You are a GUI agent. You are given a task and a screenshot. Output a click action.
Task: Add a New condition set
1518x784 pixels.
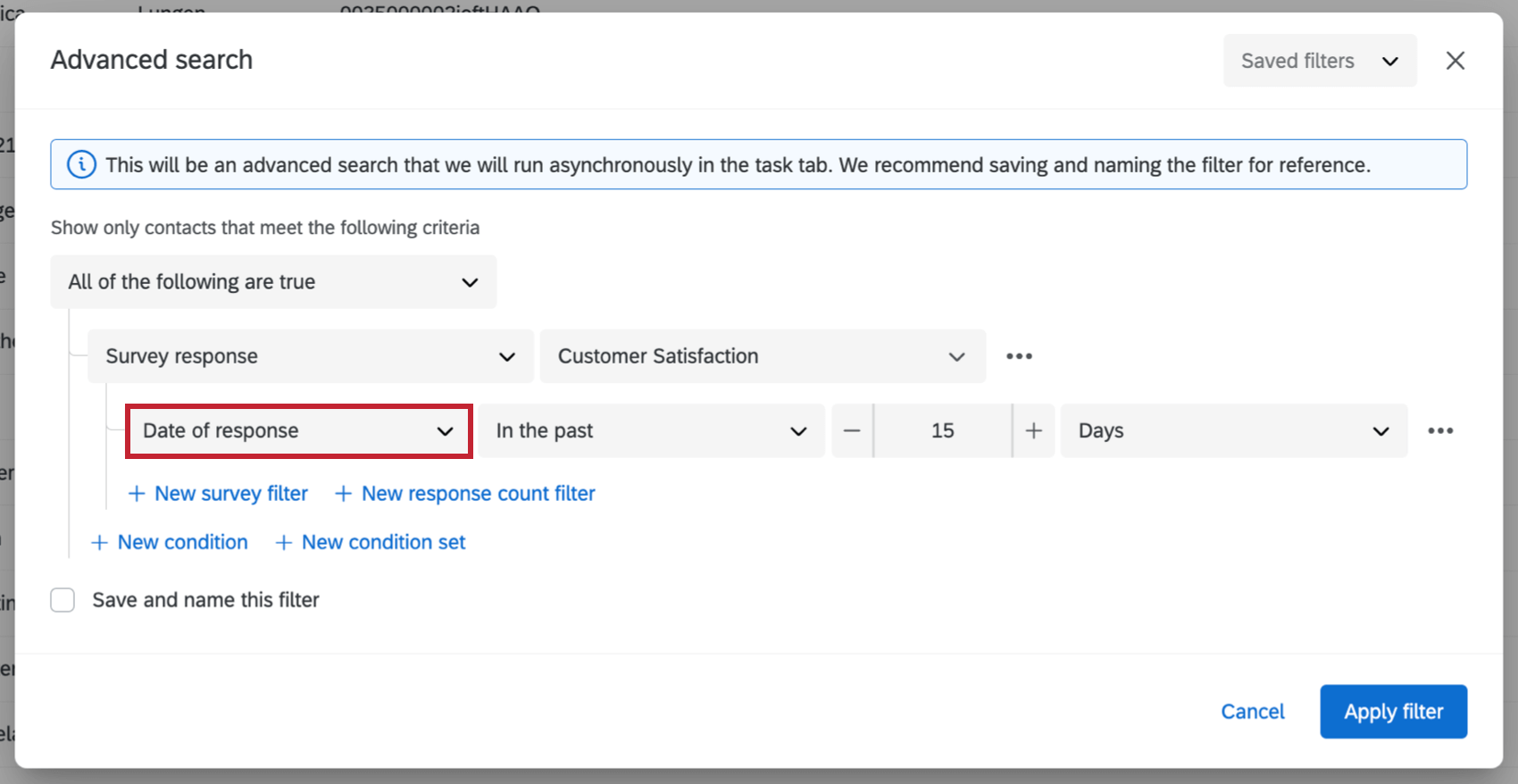click(x=371, y=543)
